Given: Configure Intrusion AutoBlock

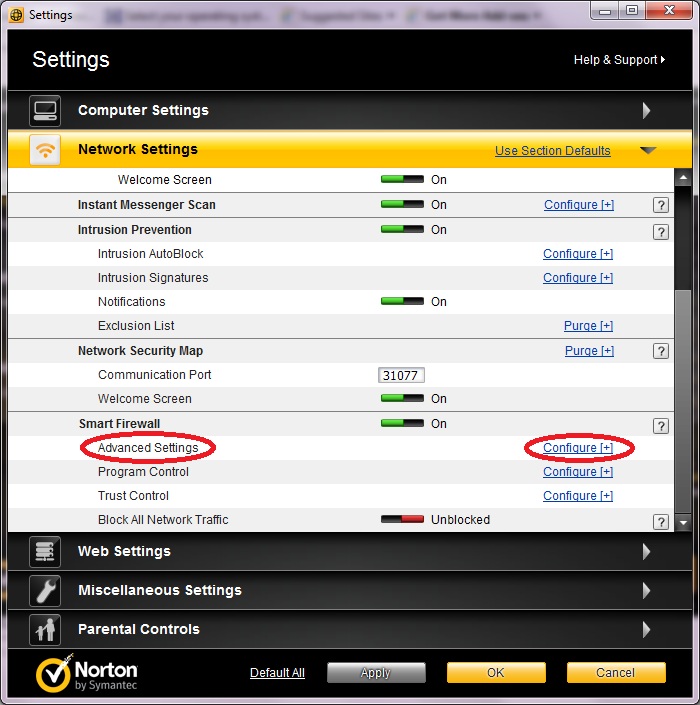Looking at the screenshot, I should pos(578,254).
